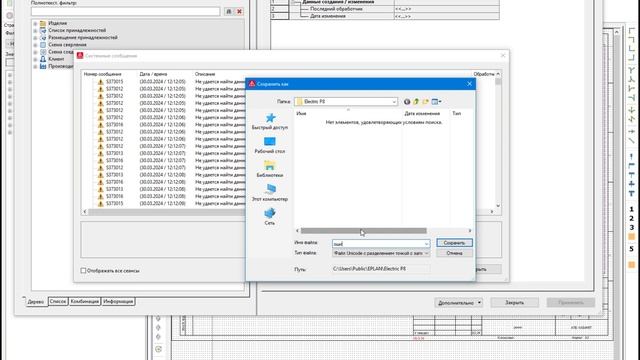Expand the Список принадлежностей tree node
The height and width of the screenshot is (360, 640).
click(35, 31)
